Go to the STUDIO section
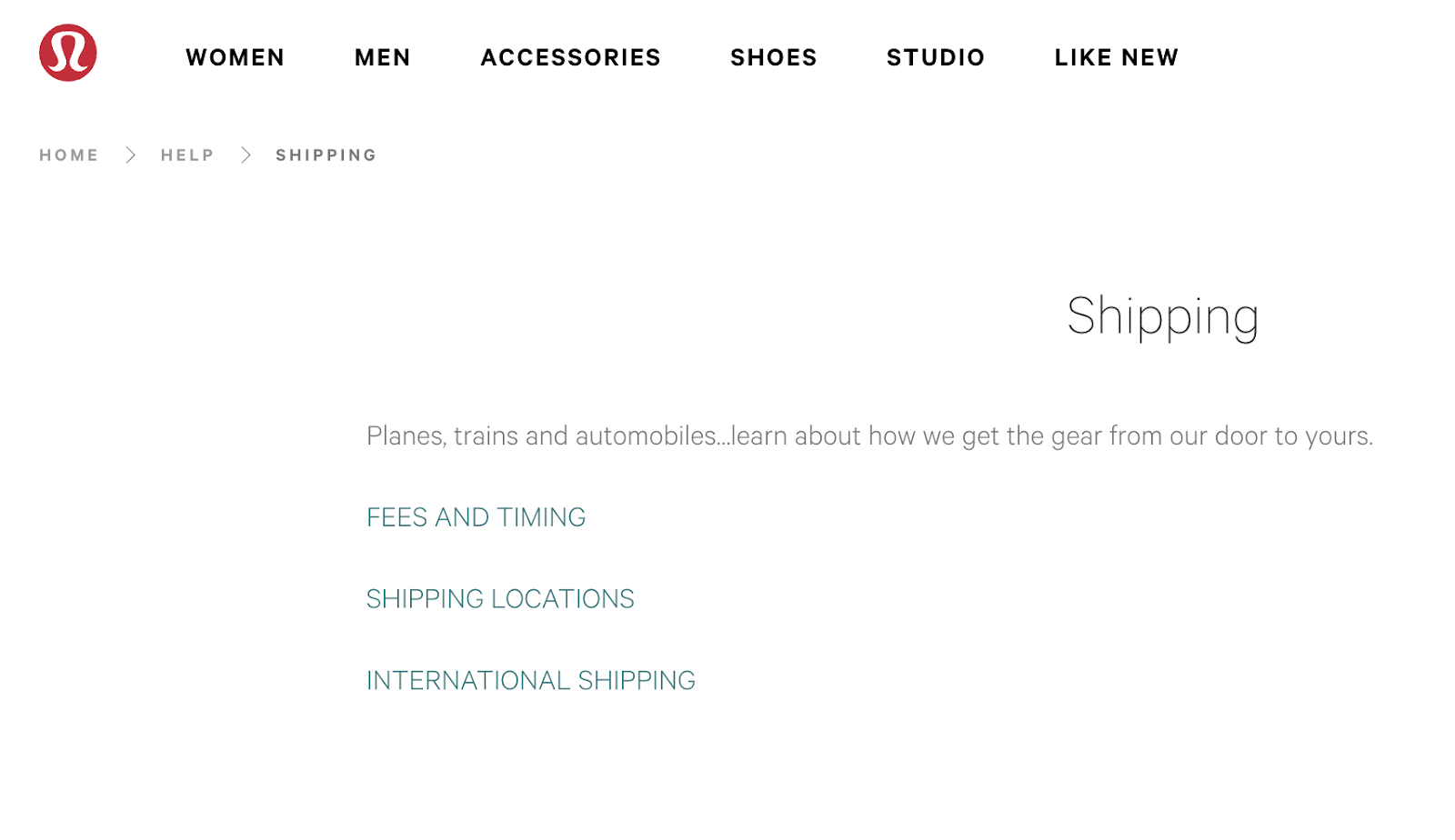Viewport: 1455px width, 840px height. point(935,57)
